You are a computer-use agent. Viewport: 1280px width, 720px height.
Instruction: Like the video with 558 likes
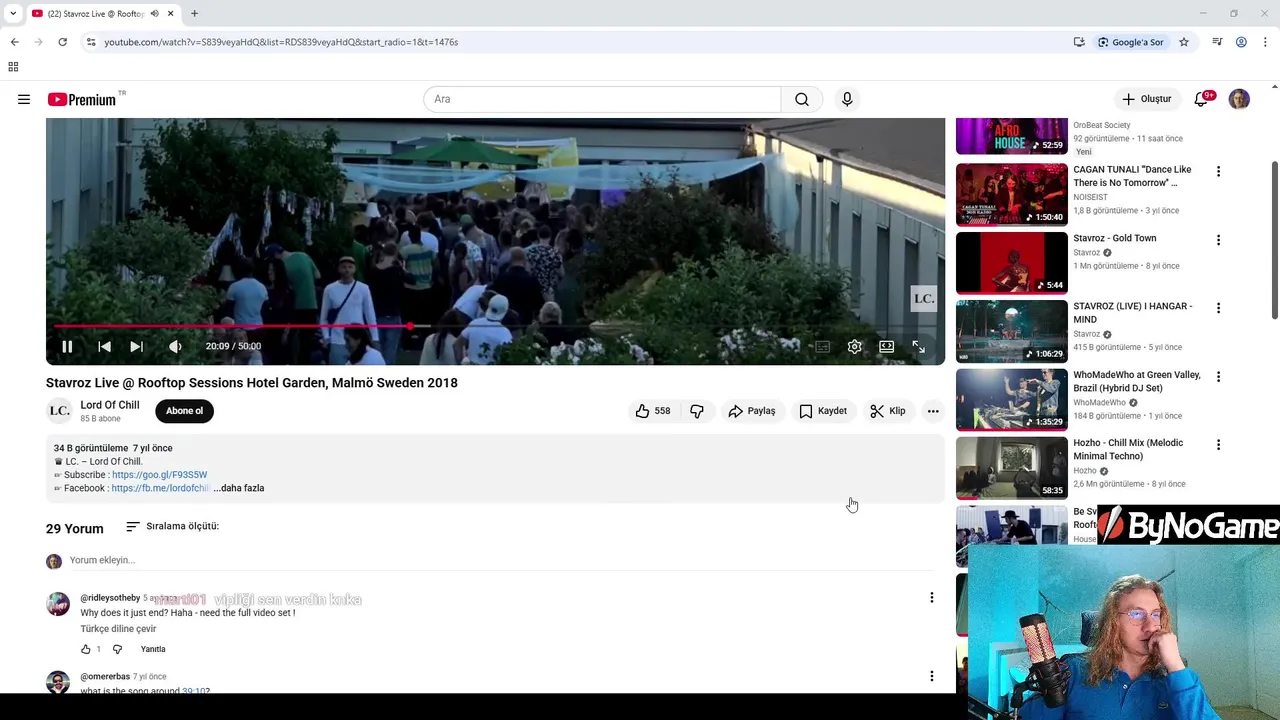653,411
